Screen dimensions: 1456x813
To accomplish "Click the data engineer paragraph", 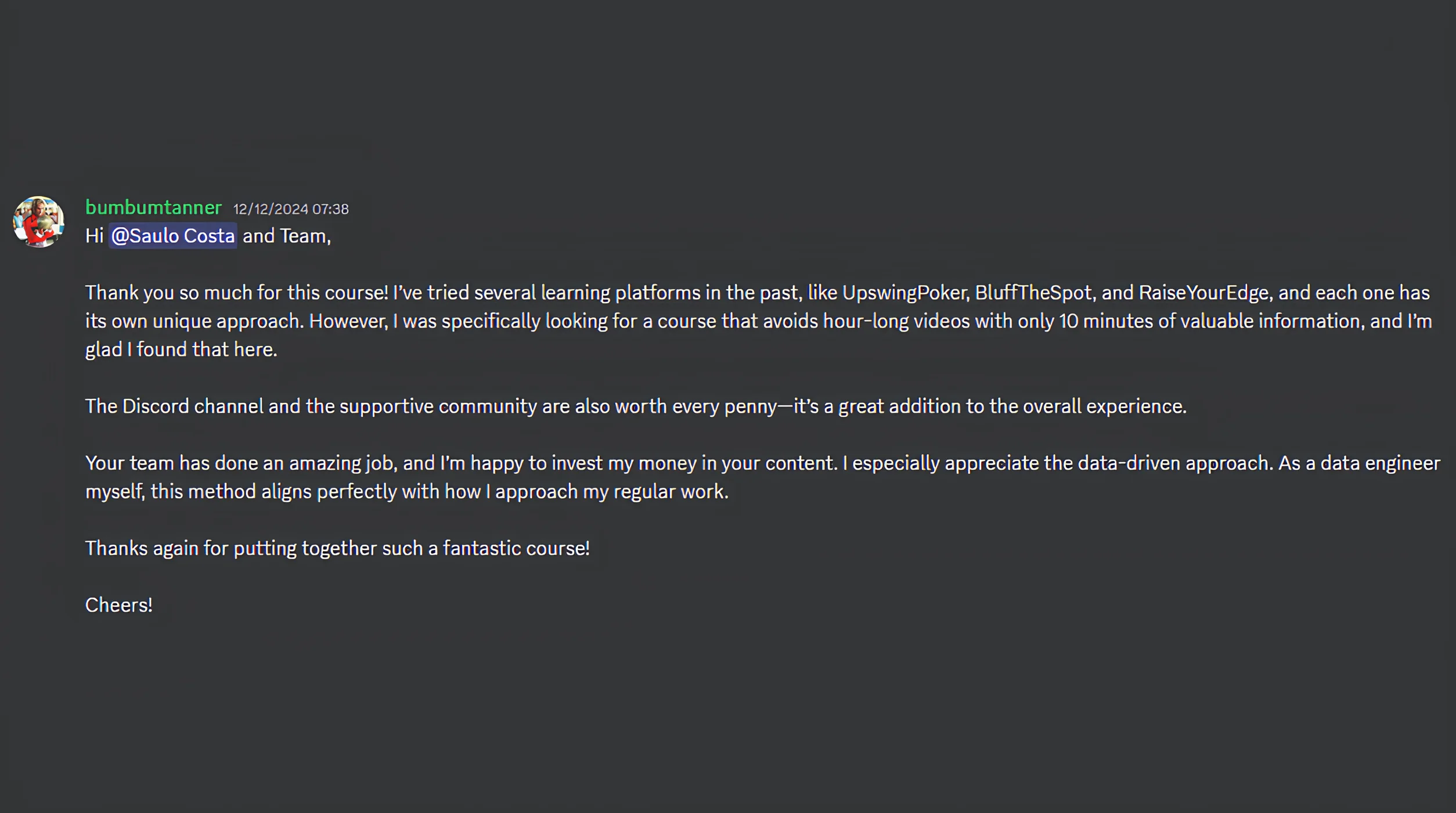I will pyautogui.click(x=697, y=476).
